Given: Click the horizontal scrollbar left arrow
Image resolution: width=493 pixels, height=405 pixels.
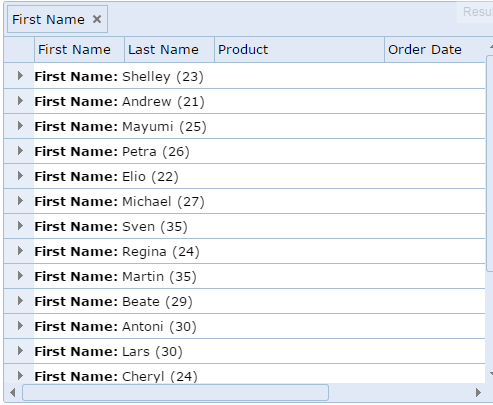Looking at the screenshot, I should (x=13, y=392).
